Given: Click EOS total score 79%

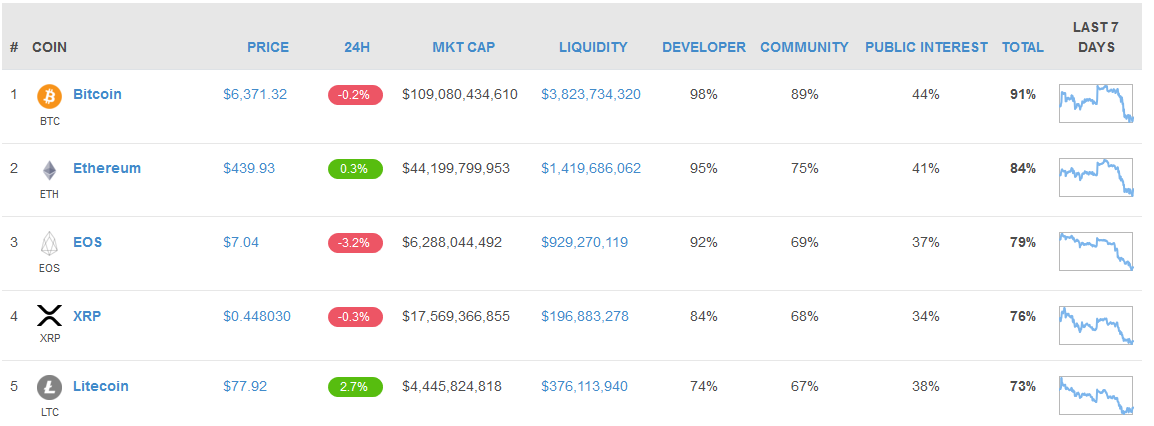Looking at the screenshot, I should [1023, 242].
